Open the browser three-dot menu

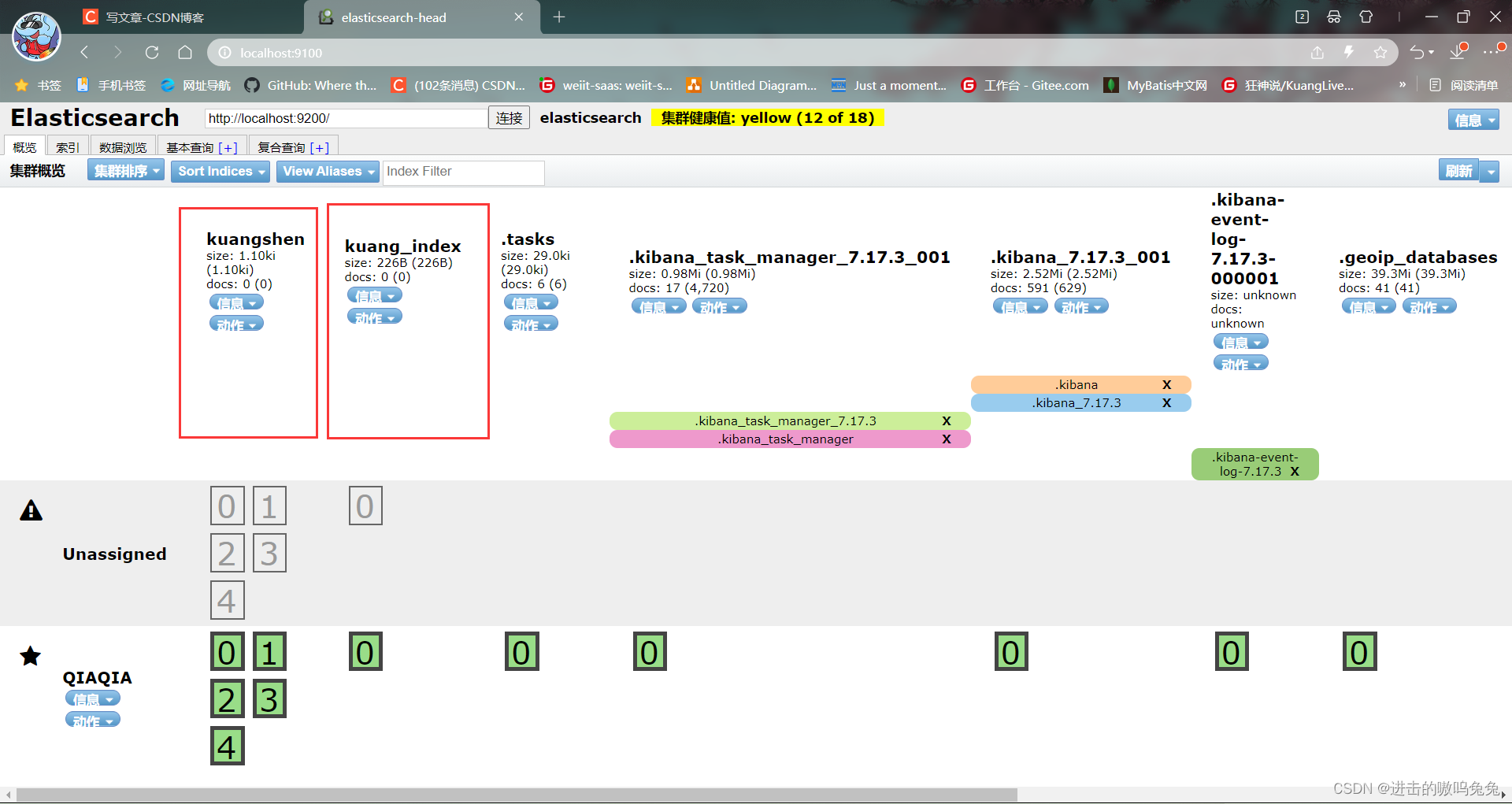[1491, 52]
